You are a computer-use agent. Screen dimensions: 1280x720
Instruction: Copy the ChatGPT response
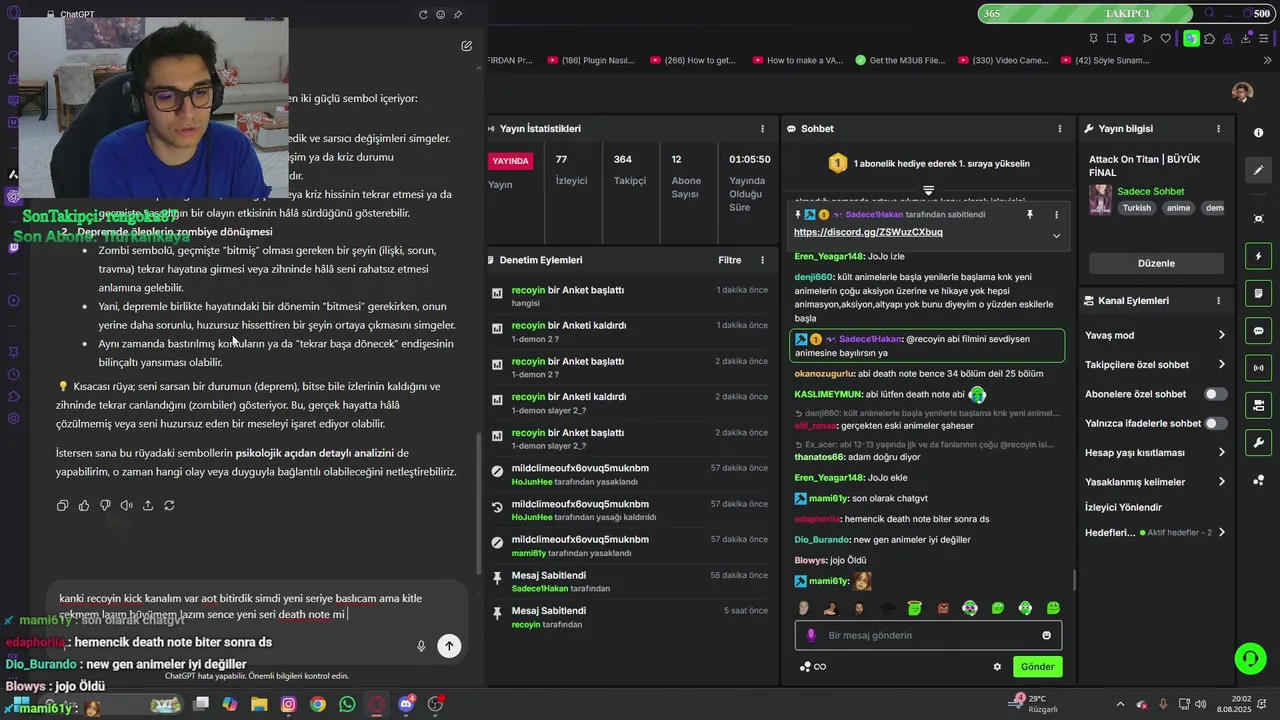[x=62, y=506]
